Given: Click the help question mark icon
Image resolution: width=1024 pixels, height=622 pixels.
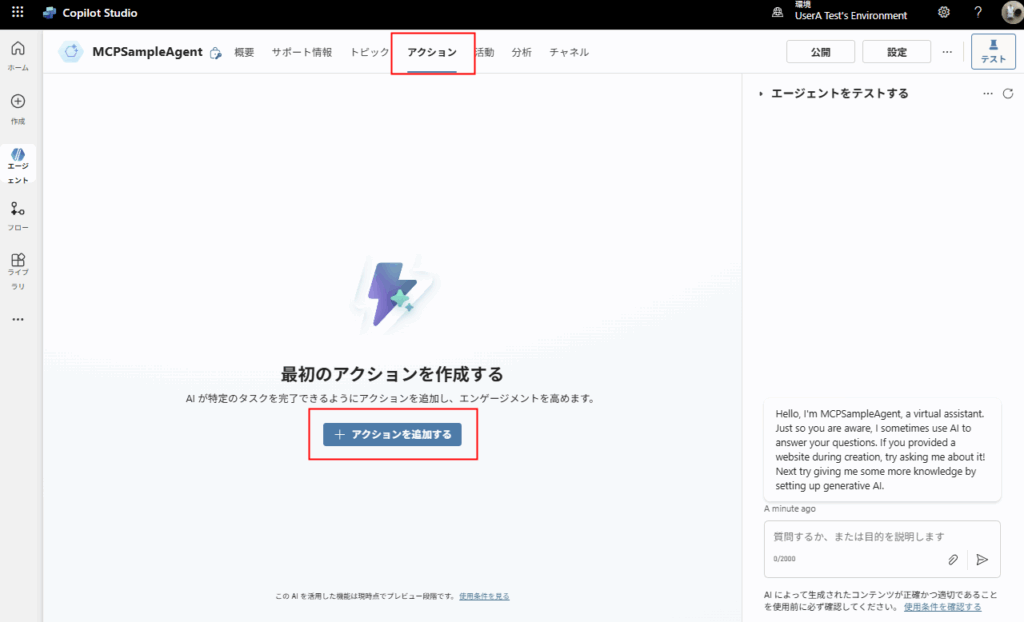Looking at the screenshot, I should pos(978,13).
